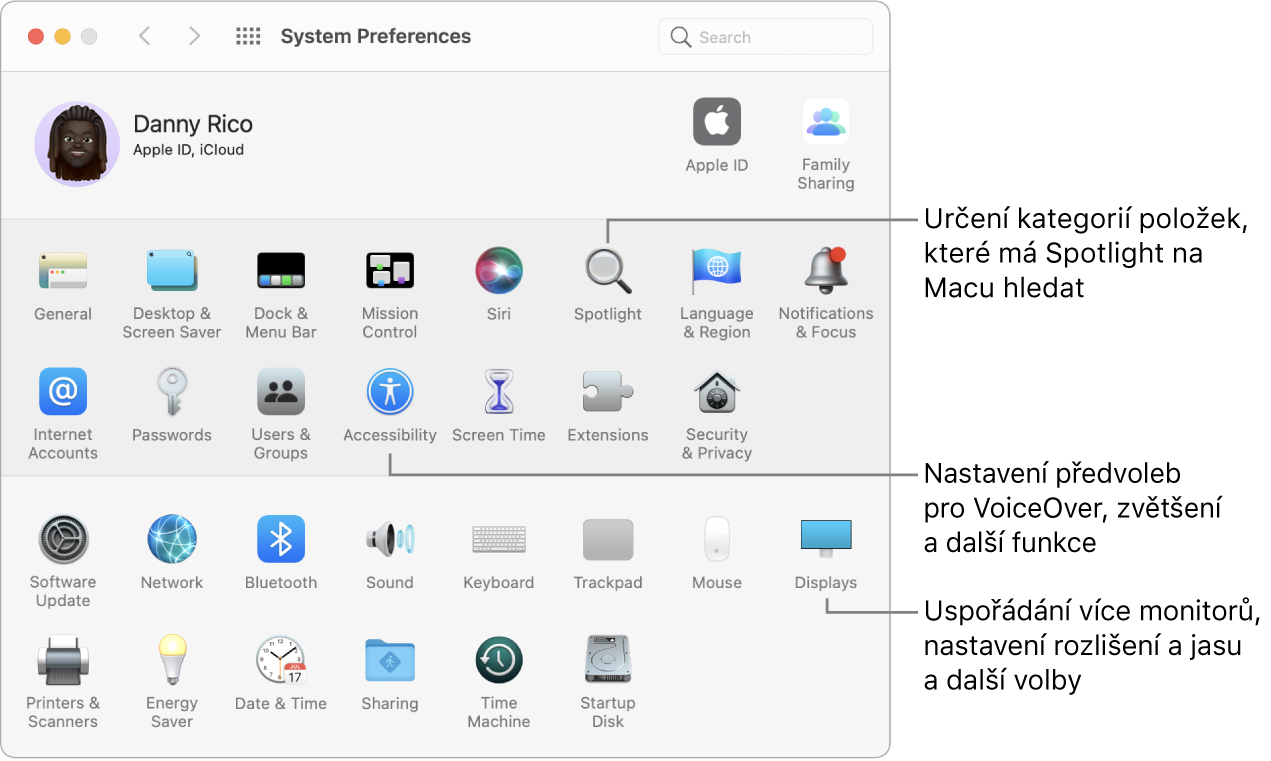Open the Accessibility preferences
This screenshot has width=1271, height=761.
click(389, 393)
